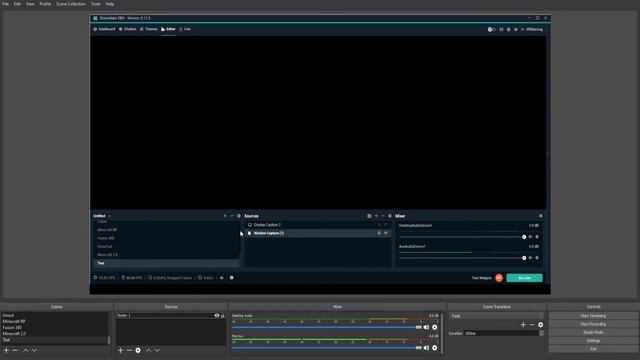Open the File menu in OBS
The height and width of the screenshot is (360, 640).
click(6, 4)
